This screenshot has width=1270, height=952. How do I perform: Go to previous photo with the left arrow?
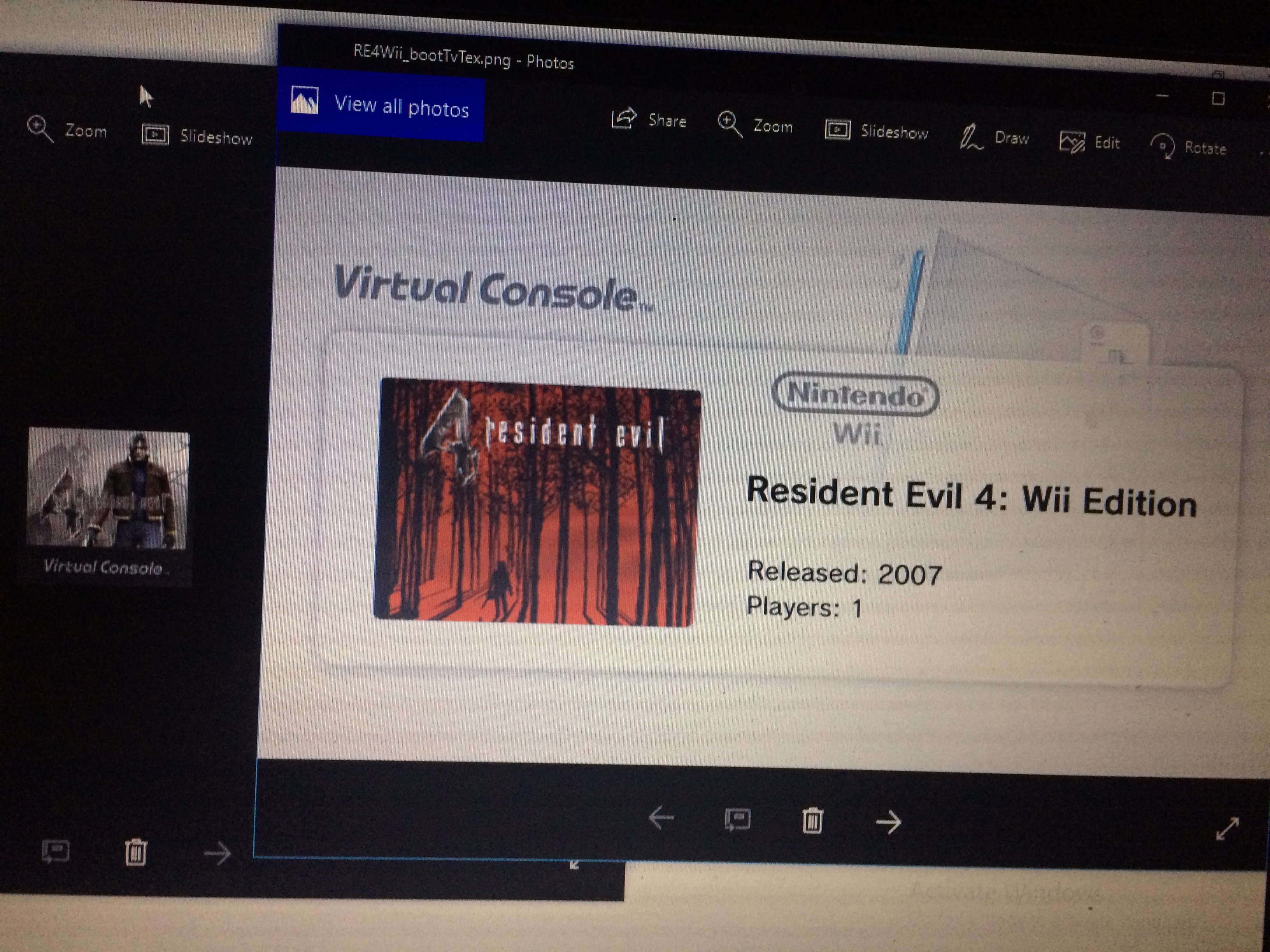(x=661, y=817)
